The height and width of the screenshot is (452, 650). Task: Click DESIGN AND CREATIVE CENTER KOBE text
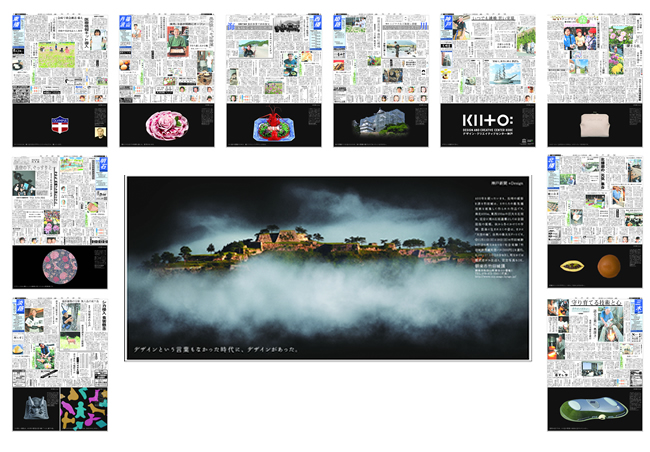[487, 133]
